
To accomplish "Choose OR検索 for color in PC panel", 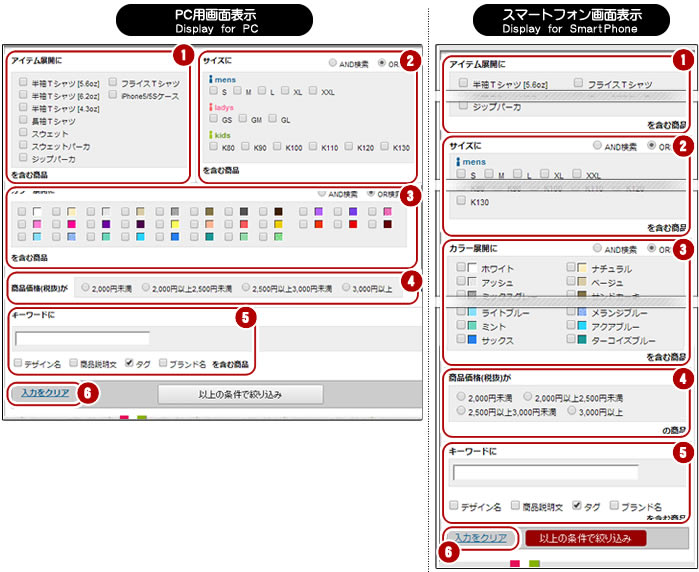I will coord(370,193).
